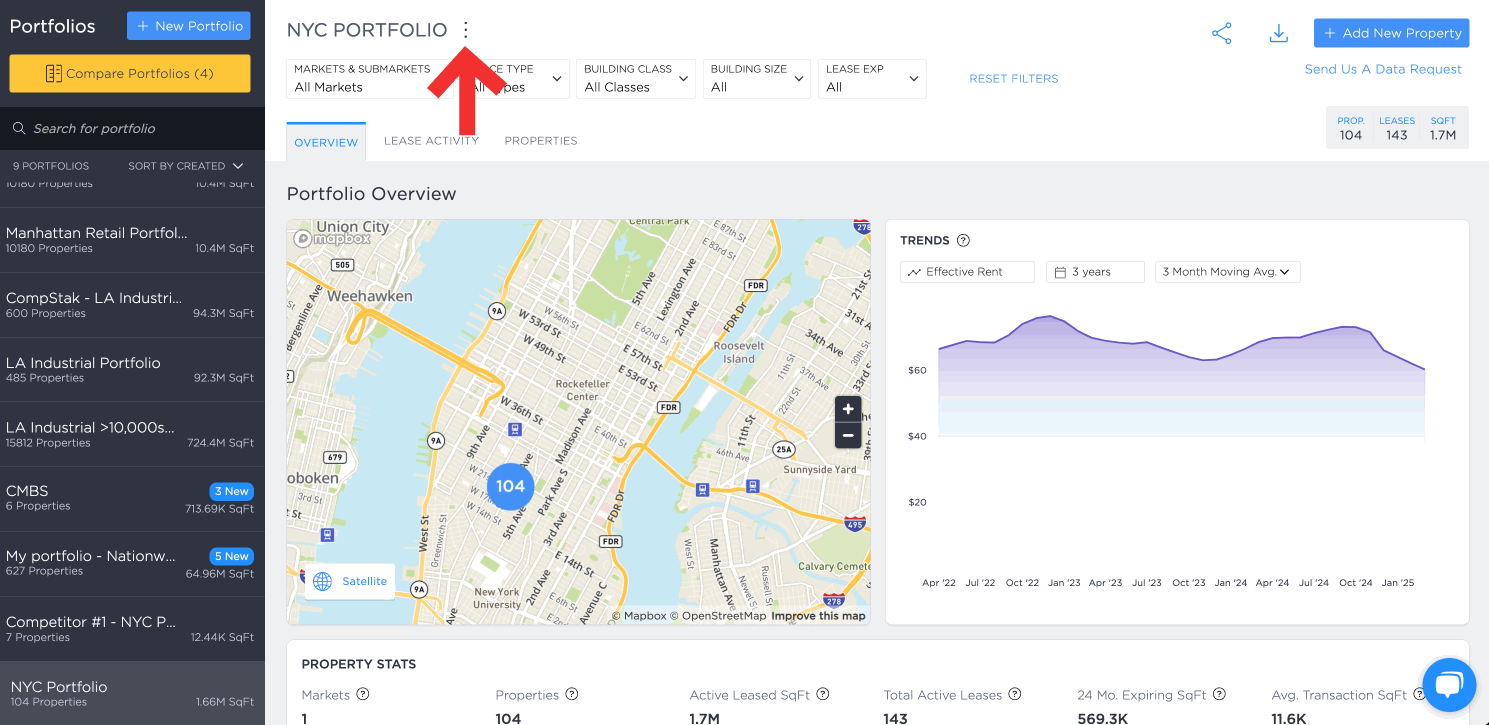Select LA Industrial Portfolio in sidebar

click(132, 370)
